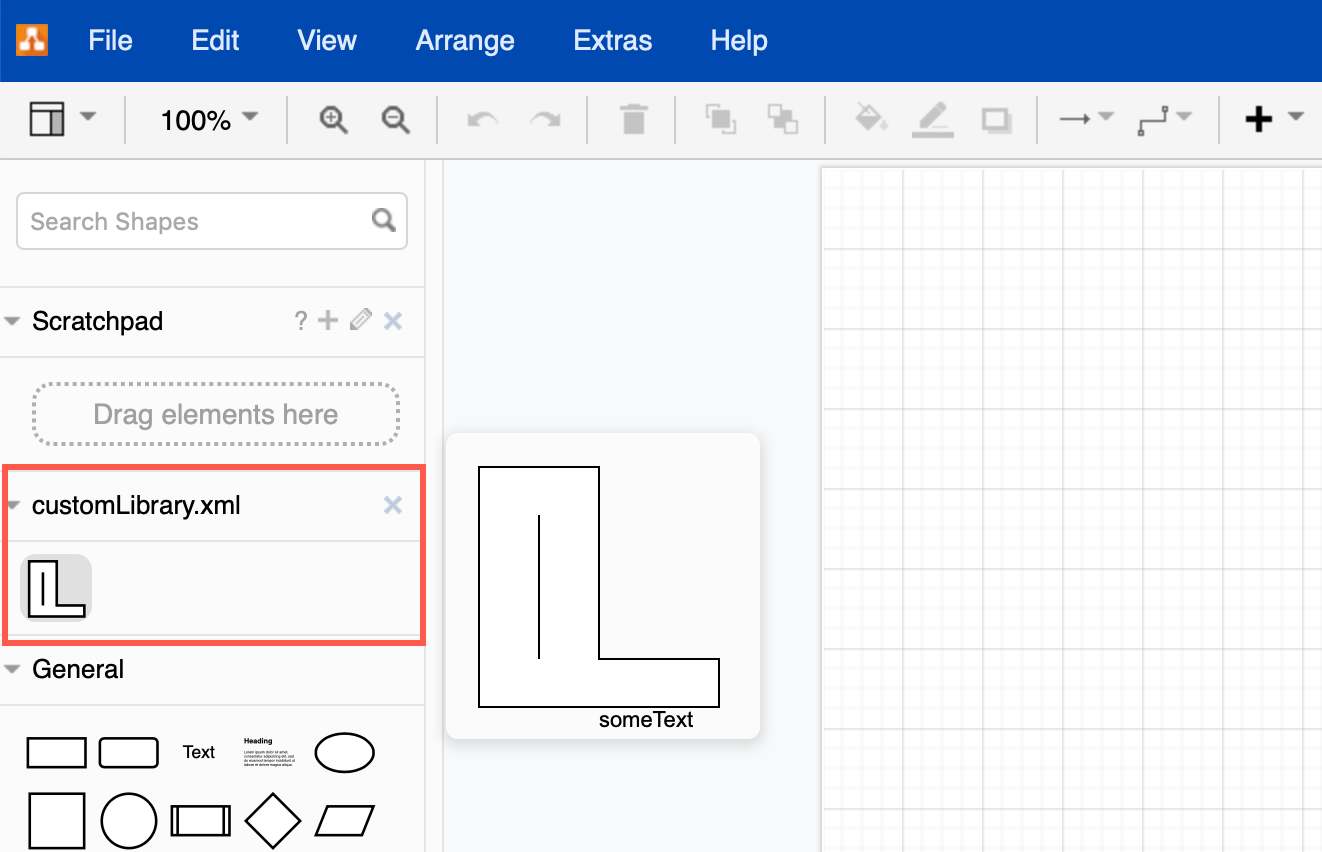1322x852 pixels.
Task: Click the Shadow toolbar icon
Action: pos(997,119)
